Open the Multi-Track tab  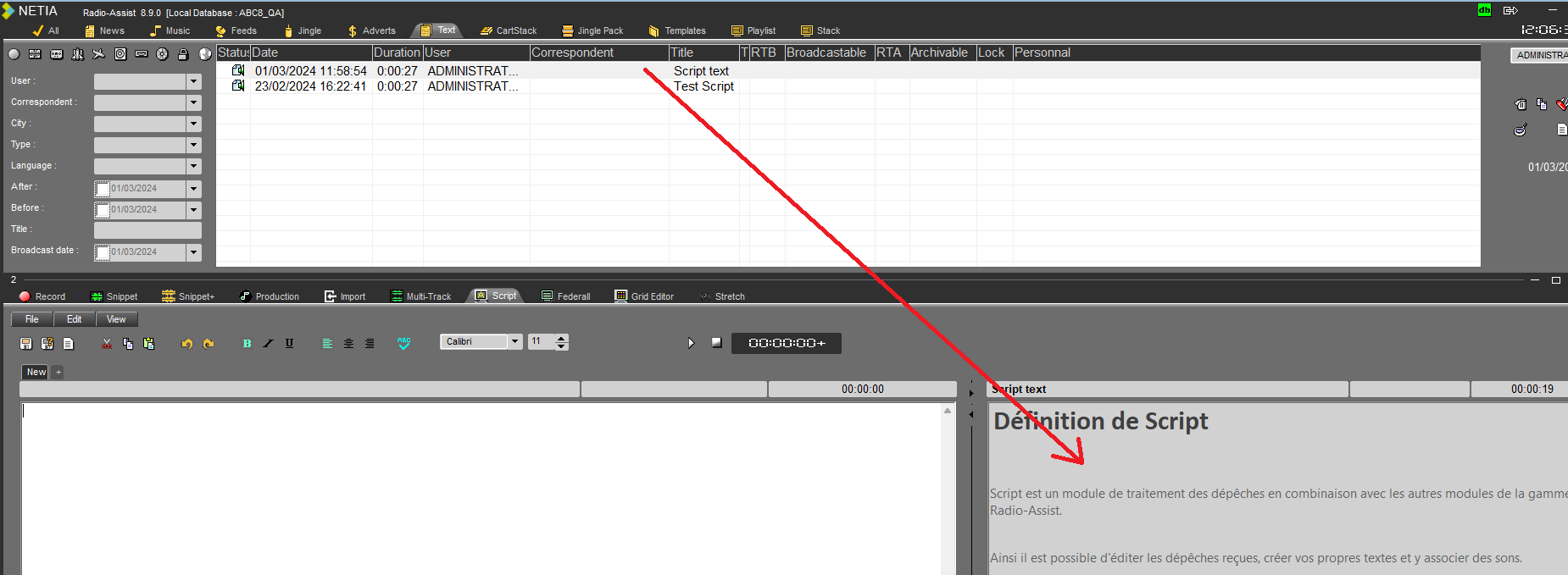[421, 296]
